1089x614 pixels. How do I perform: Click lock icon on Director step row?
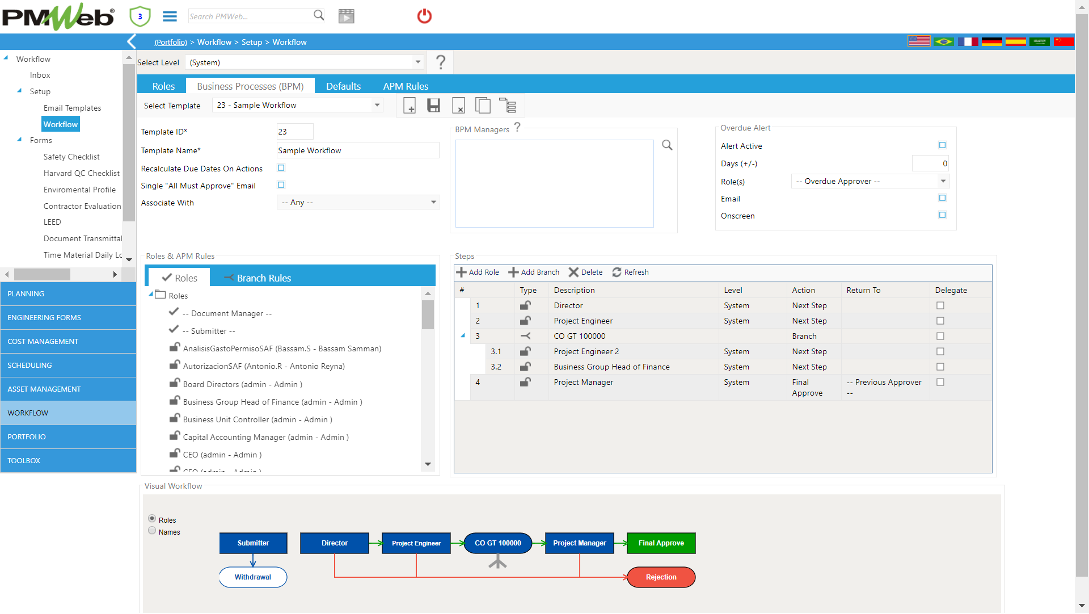(x=526, y=305)
